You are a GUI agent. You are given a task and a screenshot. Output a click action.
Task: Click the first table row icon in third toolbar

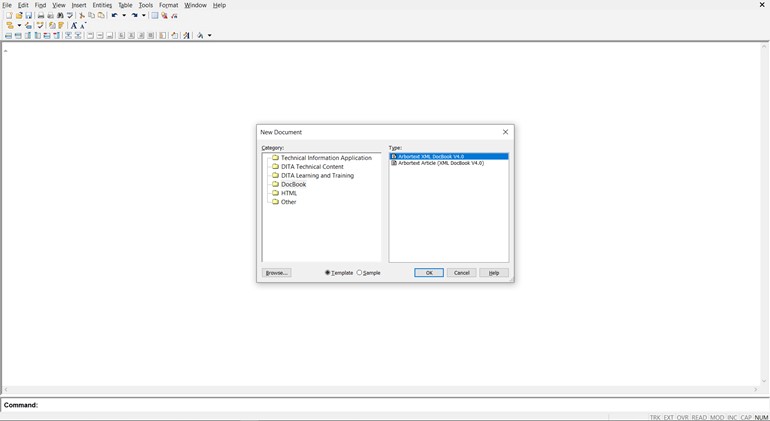pyautogui.click(x=8, y=35)
